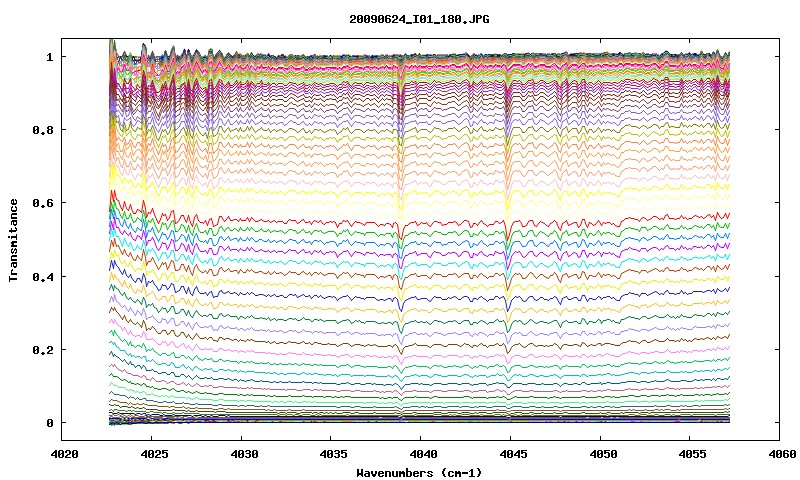Click the x-axis tick label 4055
This screenshot has width=800, height=480.
[x=692, y=453]
